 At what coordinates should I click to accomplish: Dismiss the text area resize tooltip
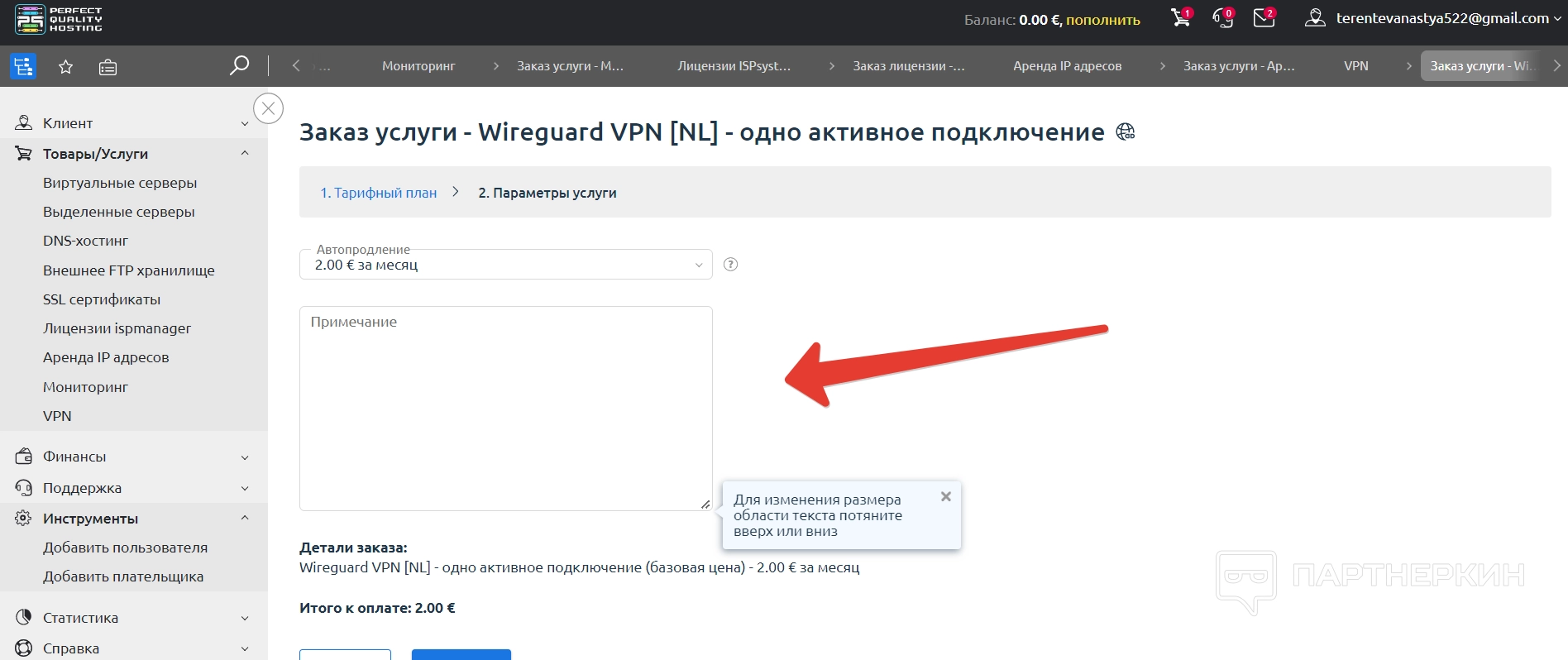[x=946, y=496]
